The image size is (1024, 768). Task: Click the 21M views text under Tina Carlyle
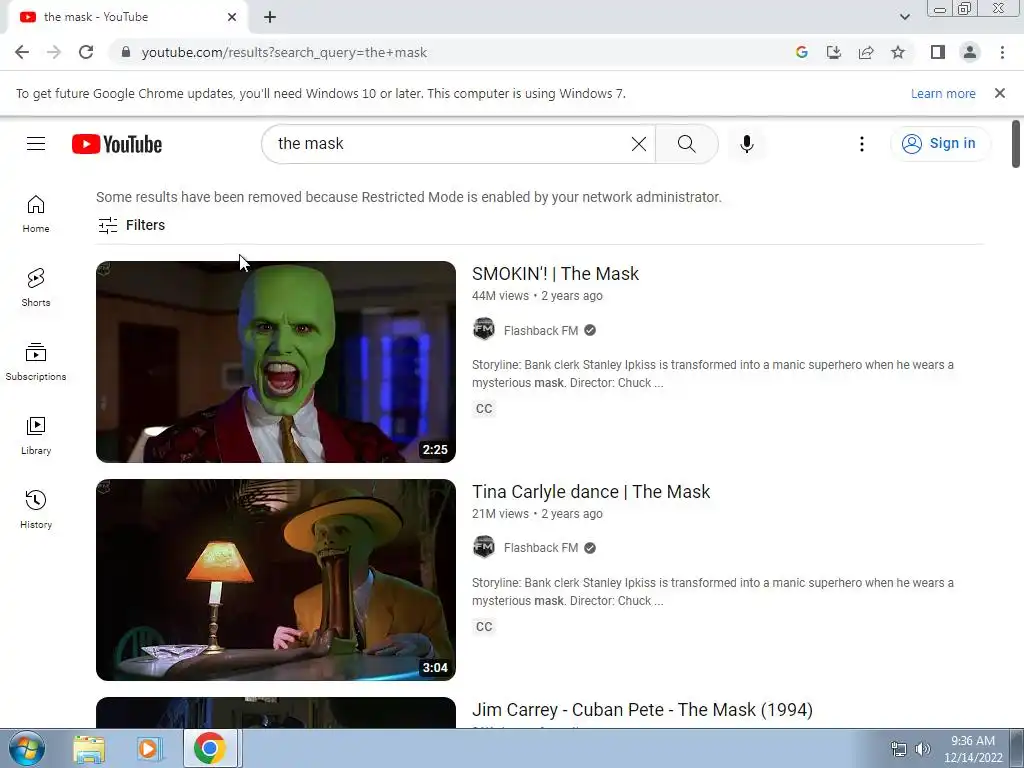[x=500, y=514]
